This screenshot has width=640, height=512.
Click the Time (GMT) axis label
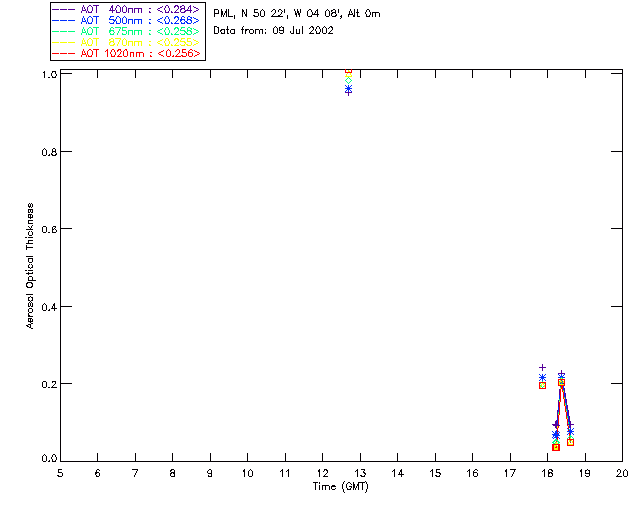(x=340, y=486)
